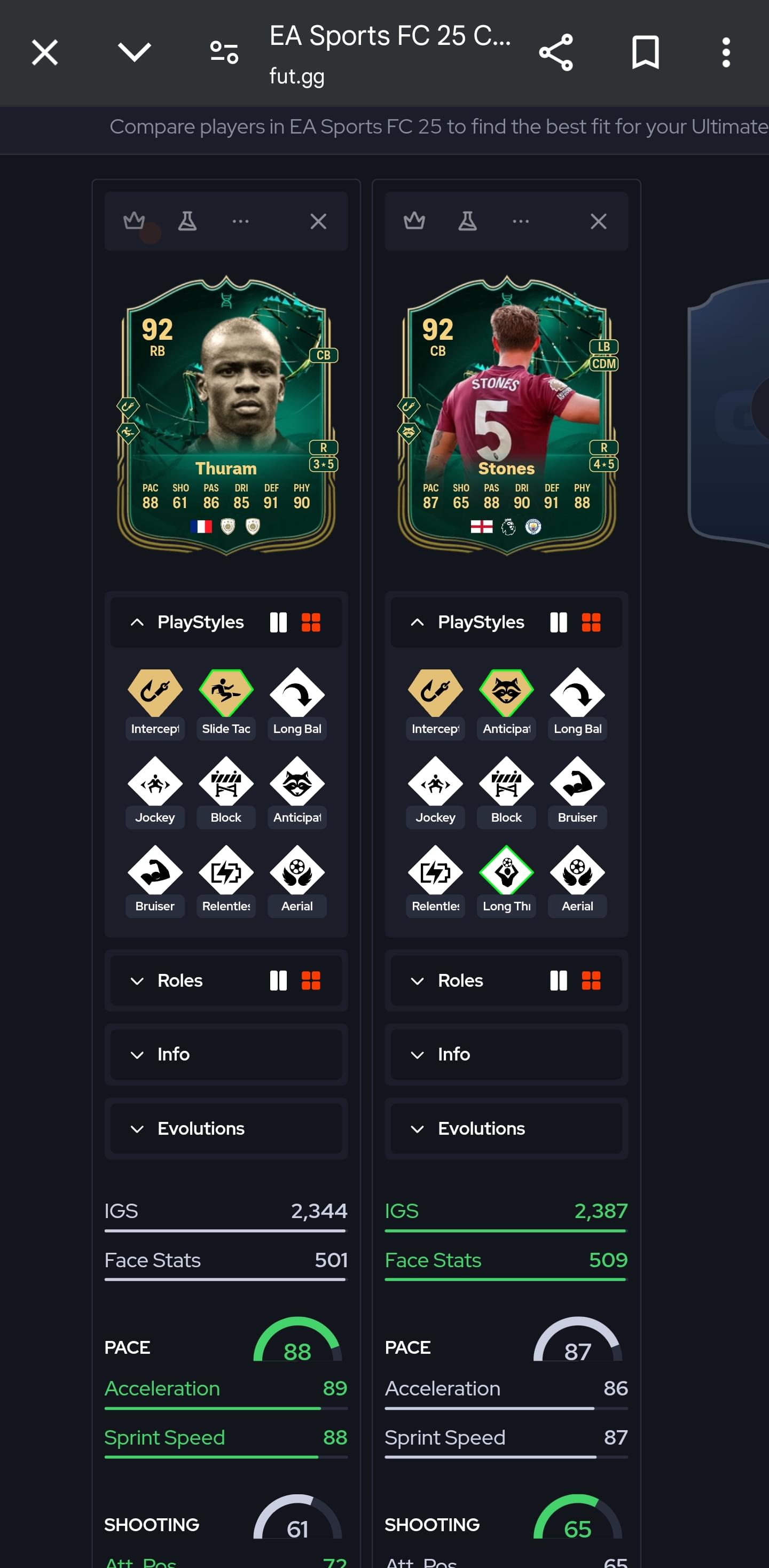Open the browser site settings sliders icon
This screenshot has width=769, height=1568.
click(x=224, y=52)
